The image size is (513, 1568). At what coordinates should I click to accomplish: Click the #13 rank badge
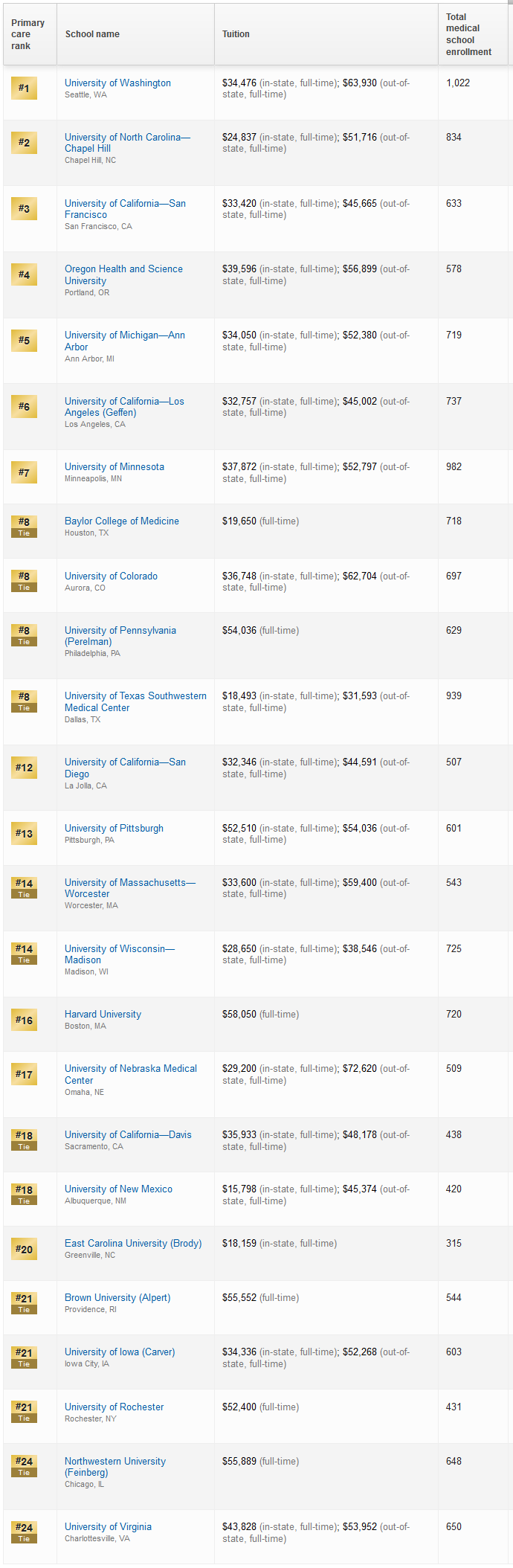tap(24, 834)
